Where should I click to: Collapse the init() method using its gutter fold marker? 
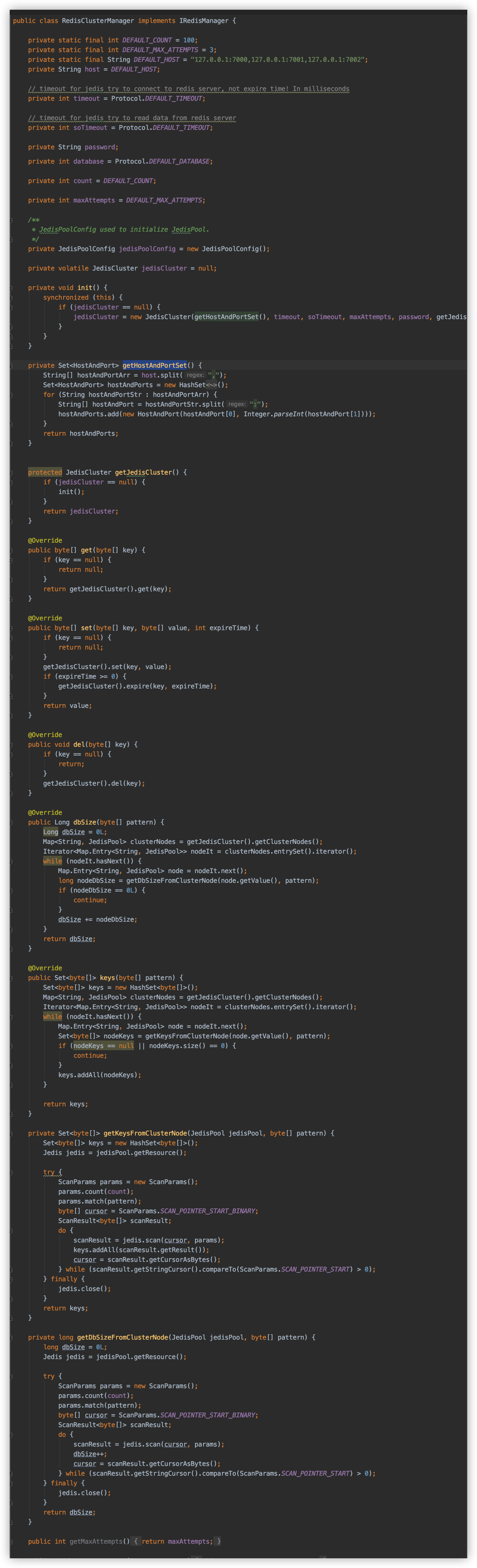point(12,288)
